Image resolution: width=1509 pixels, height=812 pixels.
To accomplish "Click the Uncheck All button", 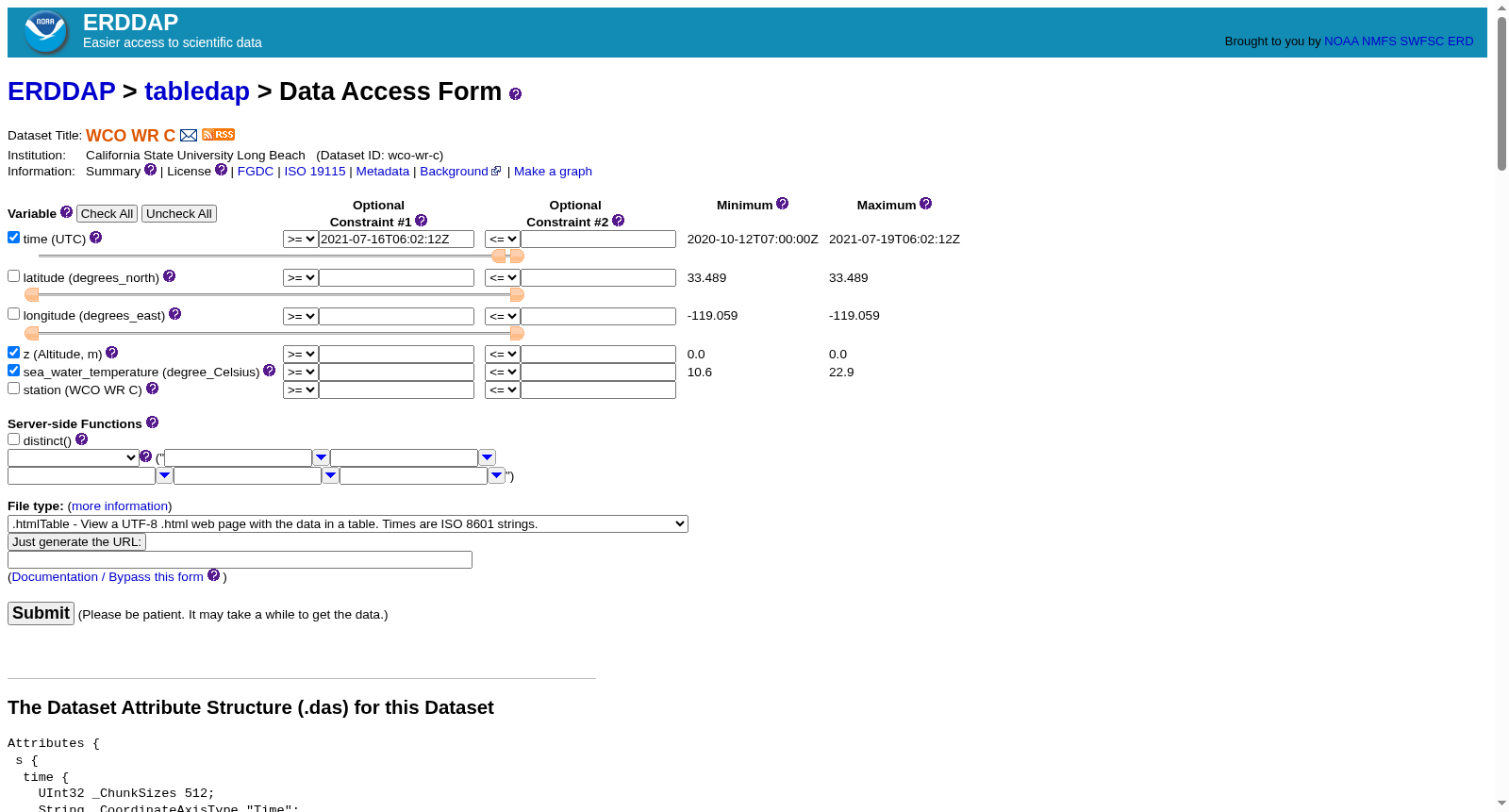I will (179, 214).
